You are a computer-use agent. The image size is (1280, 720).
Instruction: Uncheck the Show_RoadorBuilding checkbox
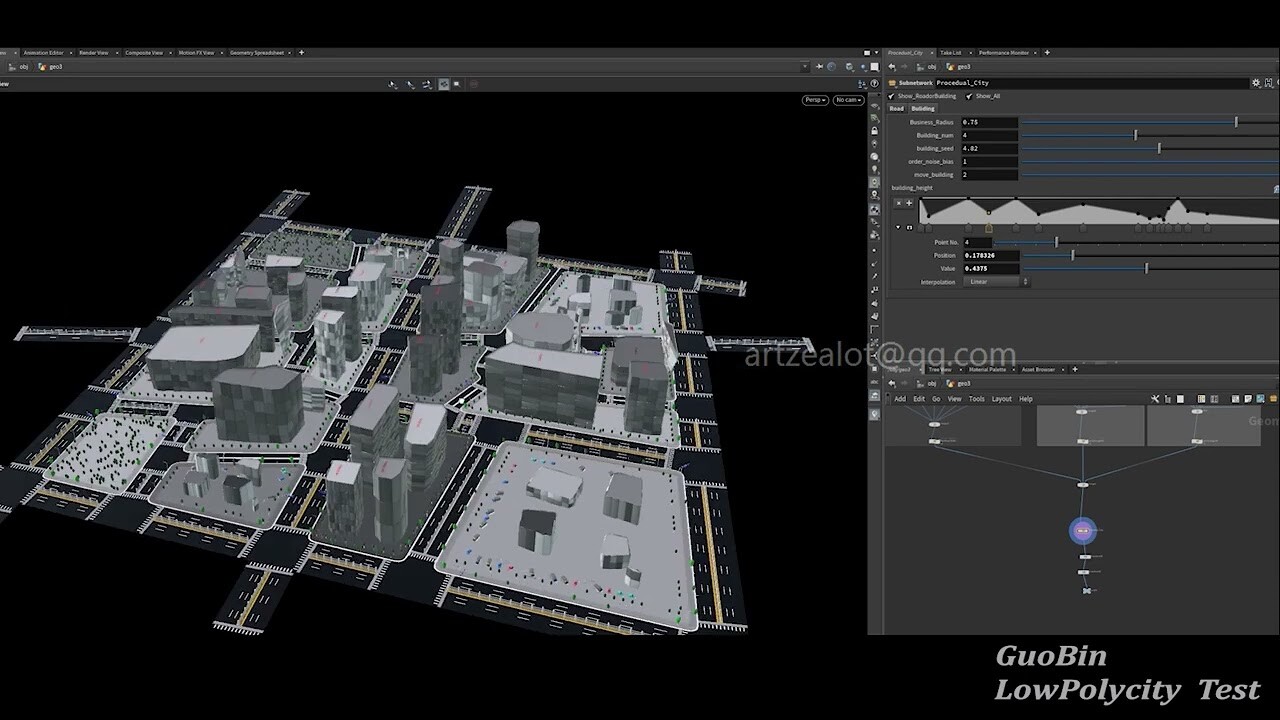click(892, 96)
